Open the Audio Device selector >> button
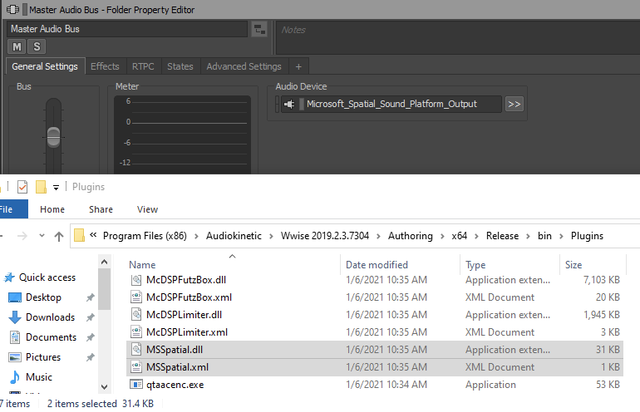Image resolution: width=640 pixels, height=412 pixels. click(514, 104)
